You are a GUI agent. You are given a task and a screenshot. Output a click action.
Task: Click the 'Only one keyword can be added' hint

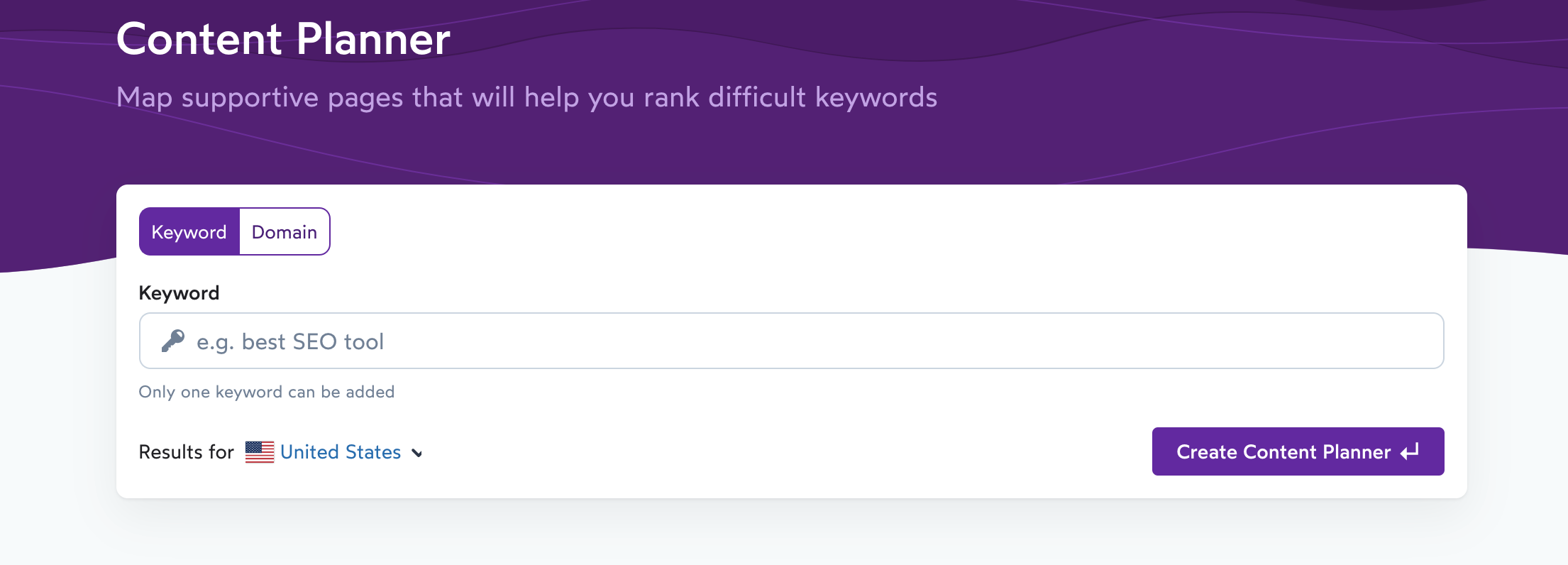pos(267,392)
